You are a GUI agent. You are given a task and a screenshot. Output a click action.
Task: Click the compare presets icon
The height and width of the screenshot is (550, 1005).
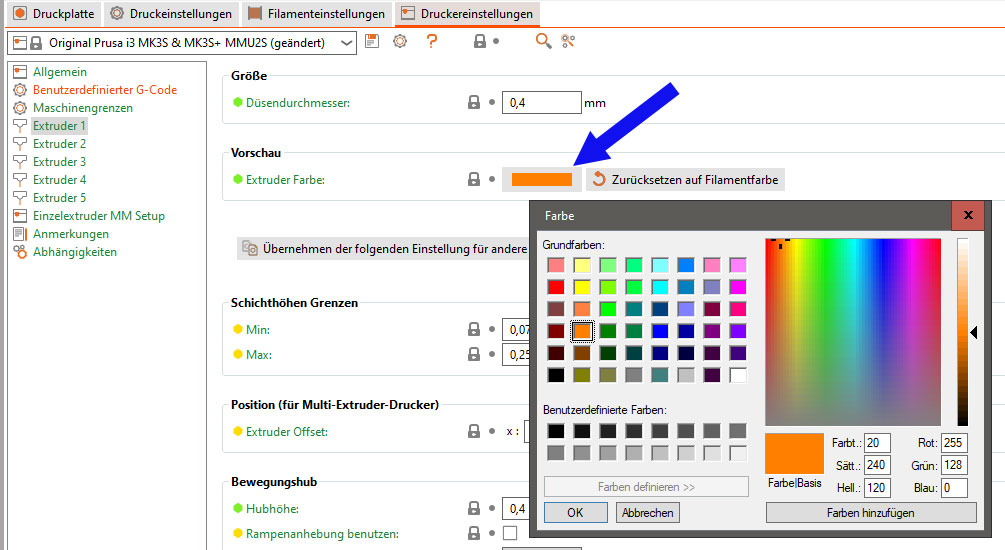(569, 41)
